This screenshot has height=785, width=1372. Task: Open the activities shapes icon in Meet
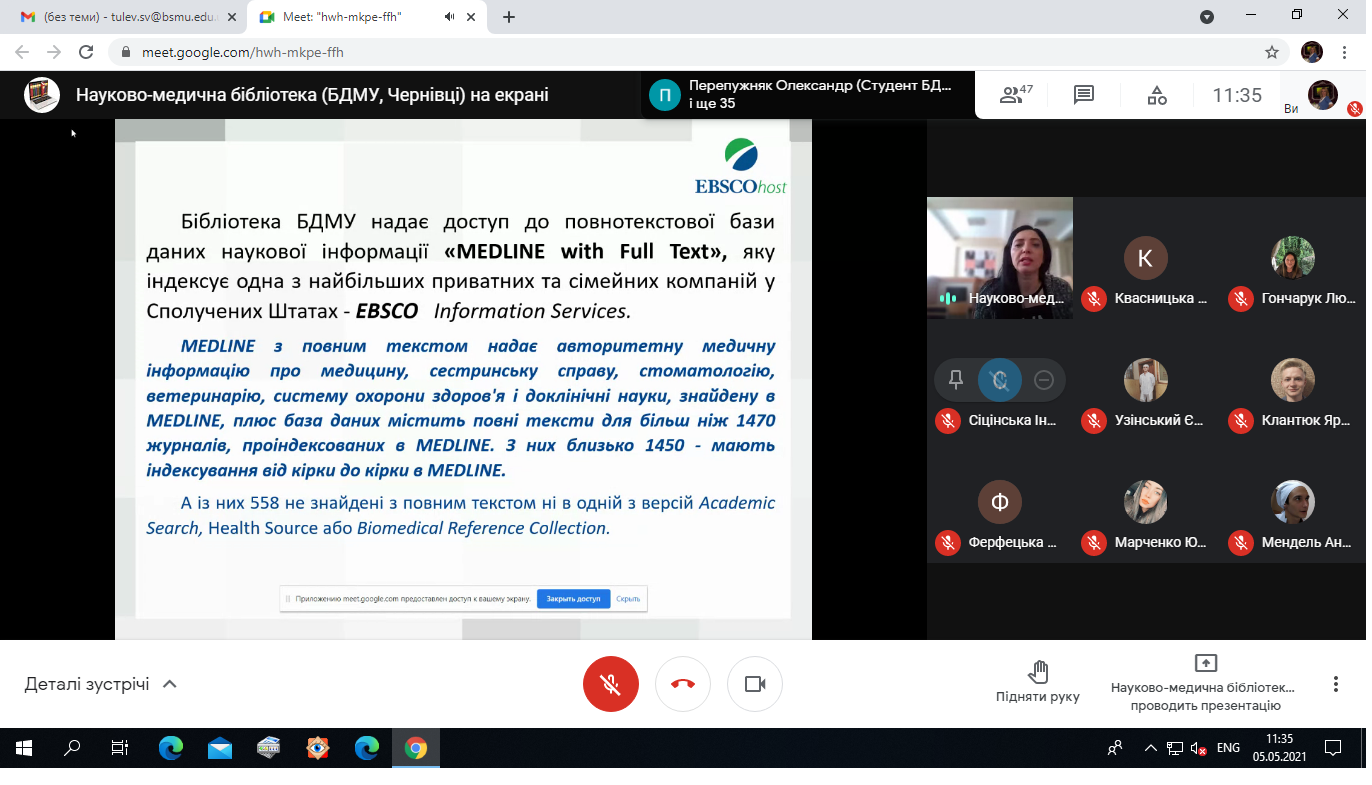(x=1157, y=95)
